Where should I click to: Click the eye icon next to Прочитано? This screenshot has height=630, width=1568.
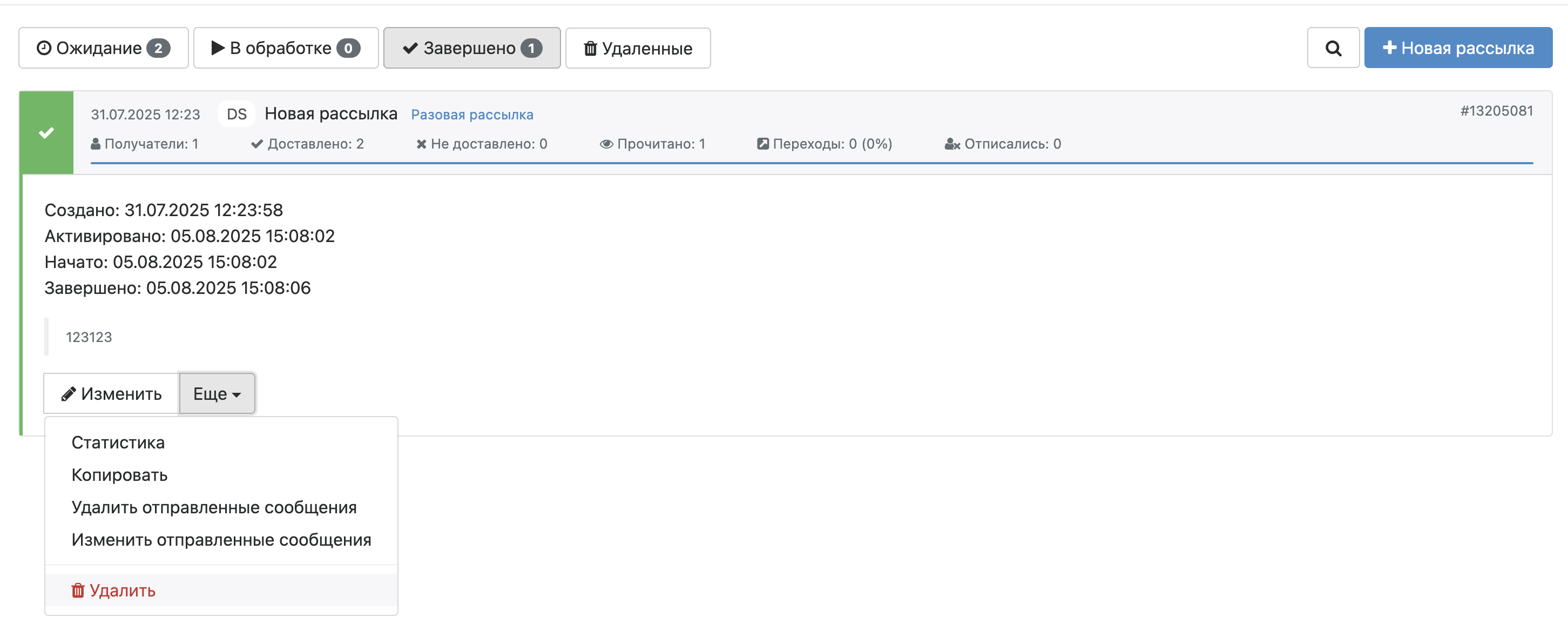click(606, 144)
